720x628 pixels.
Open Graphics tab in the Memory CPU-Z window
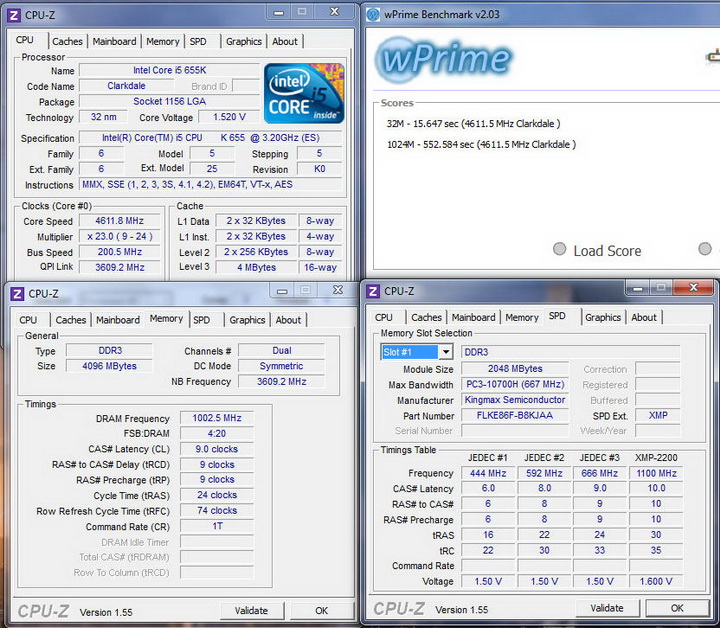pos(247,320)
